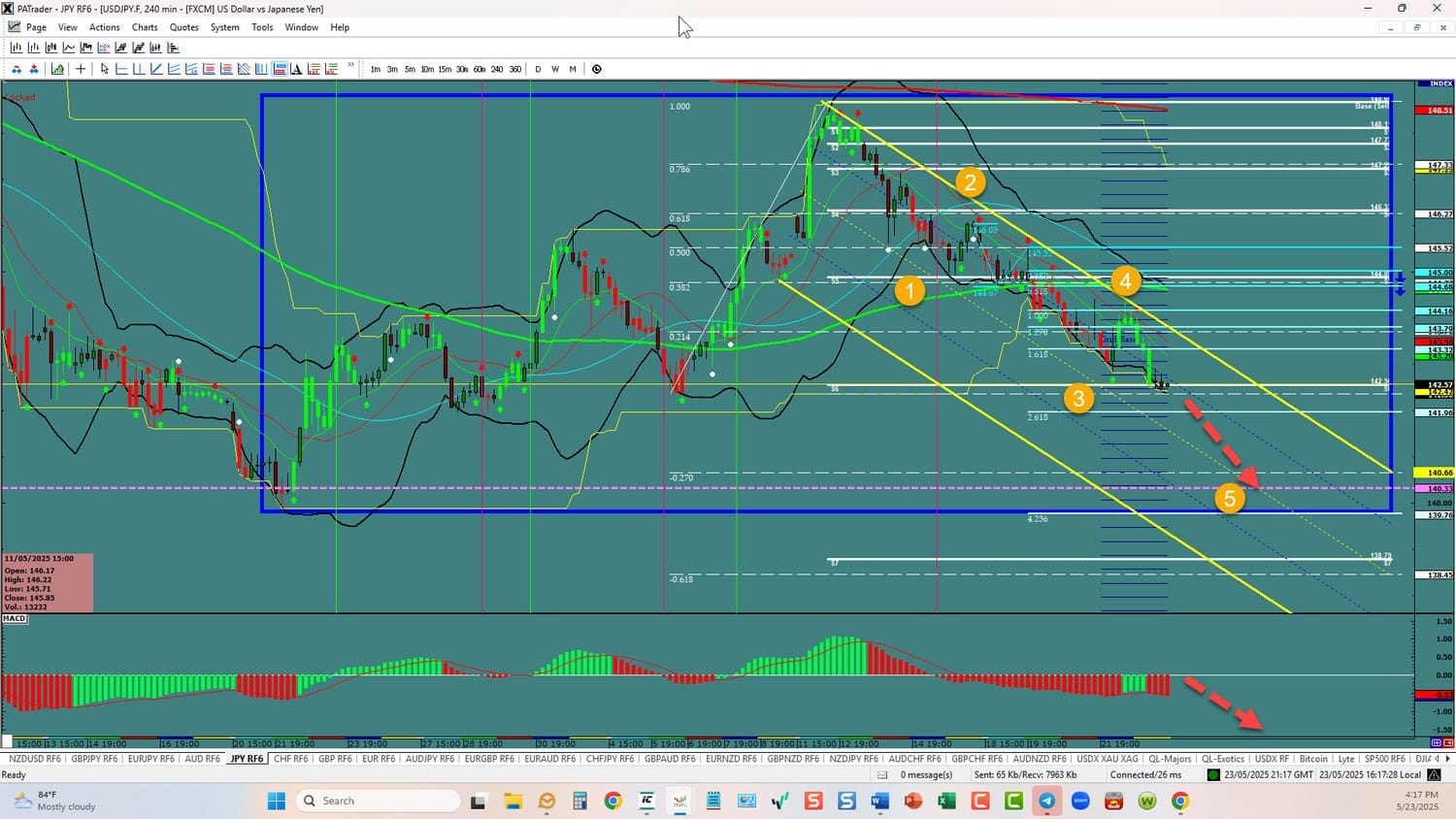Switch to the GBPJPY RF6 tab
The image size is (1456, 819).
pos(94,759)
